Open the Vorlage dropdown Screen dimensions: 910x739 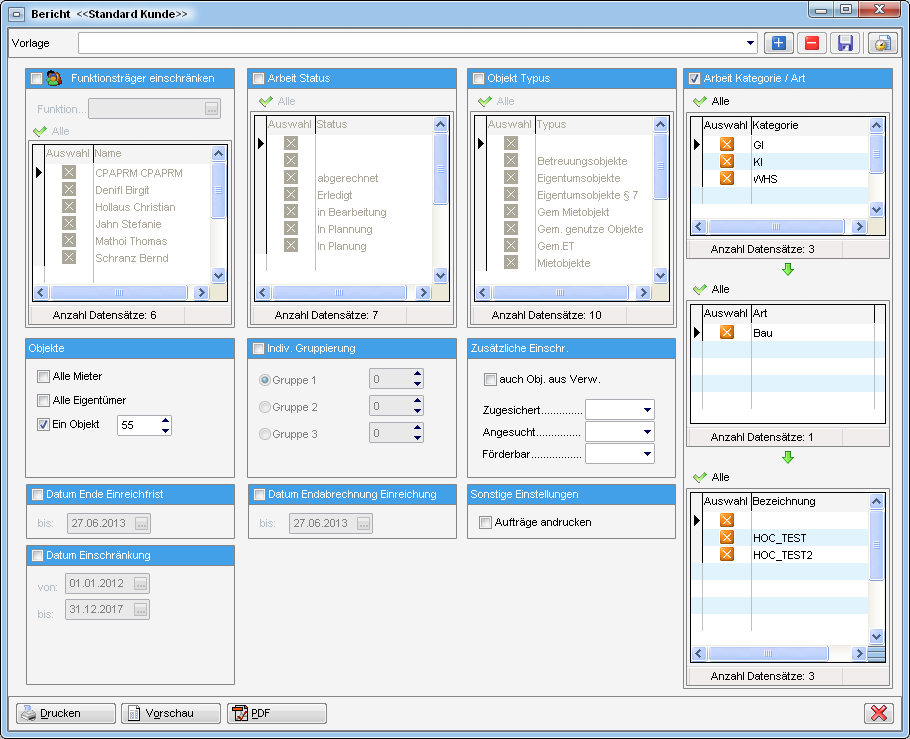click(750, 43)
